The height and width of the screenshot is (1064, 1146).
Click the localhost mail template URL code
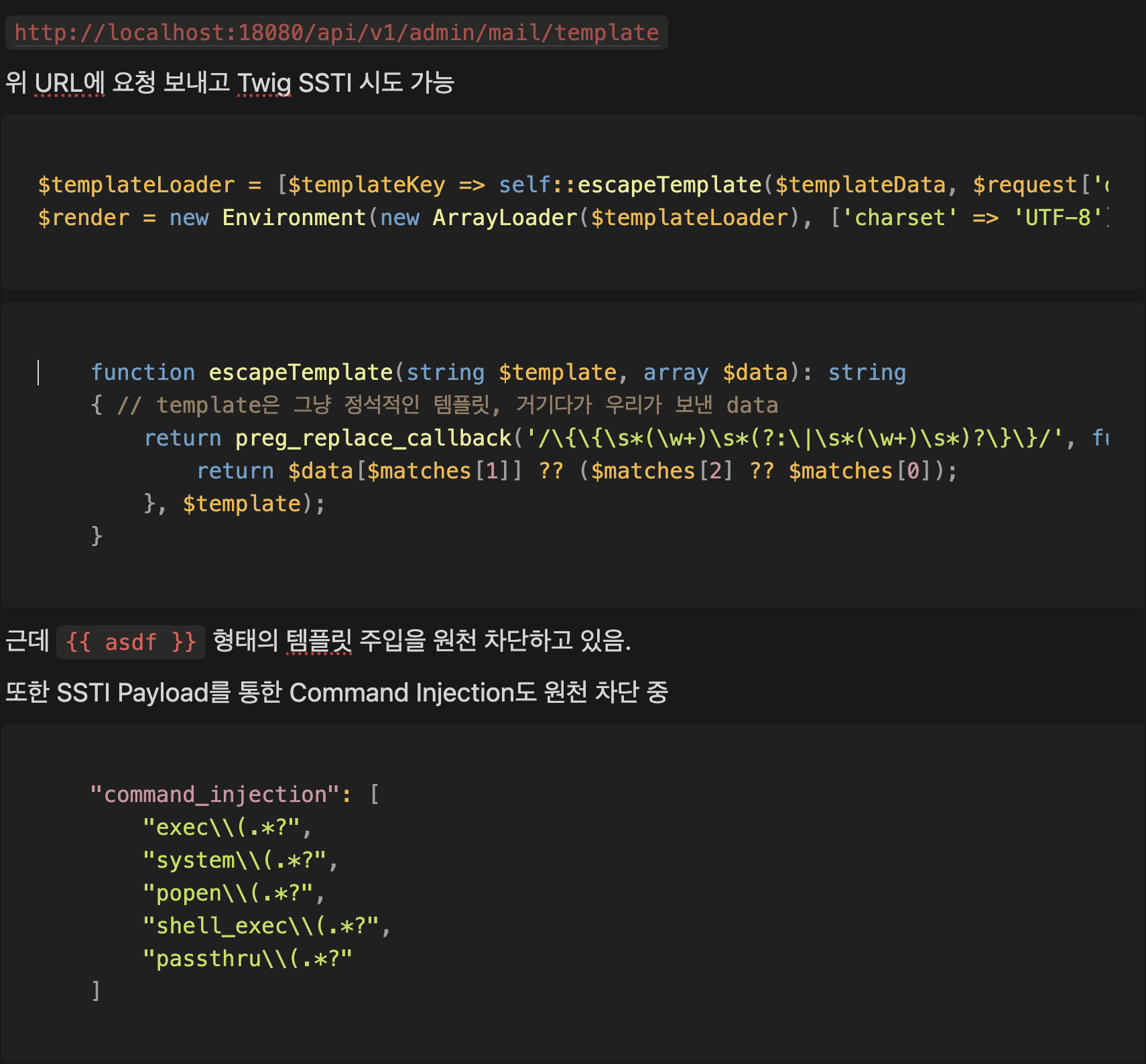[x=336, y=32]
